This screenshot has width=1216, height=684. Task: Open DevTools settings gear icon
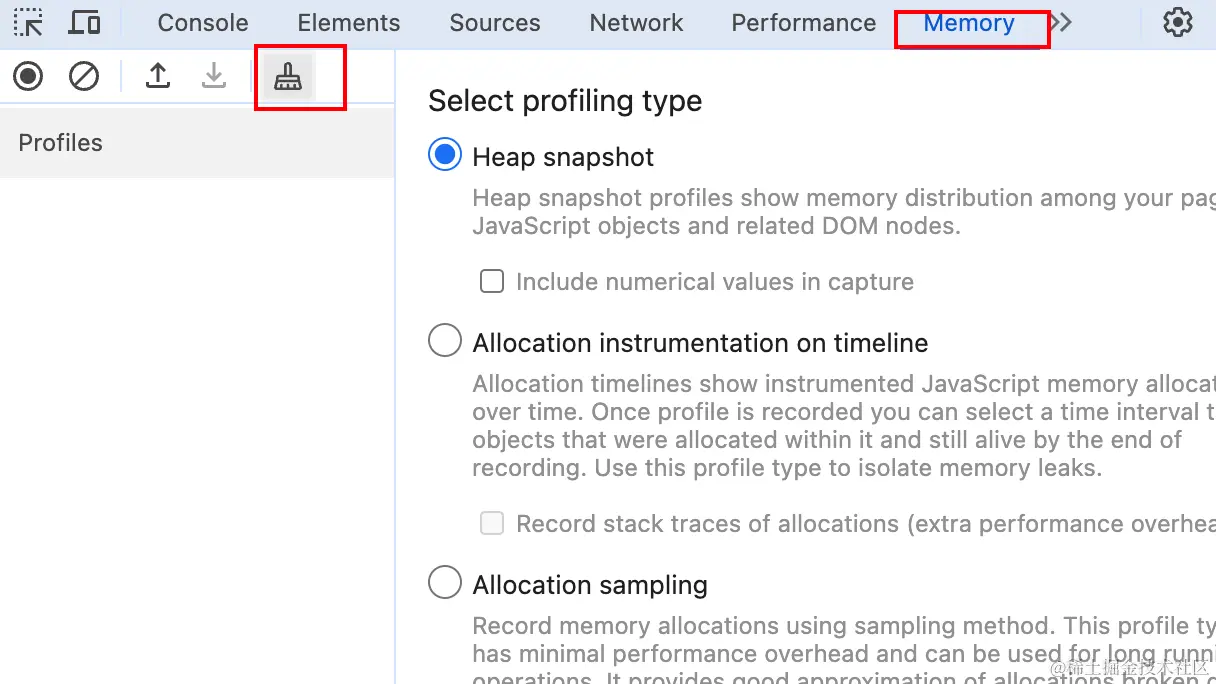click(x=1178, y=22)
